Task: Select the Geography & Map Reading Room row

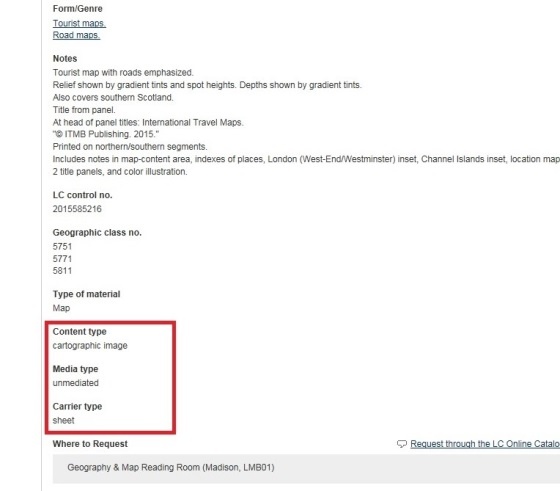Action: point(306,469)
